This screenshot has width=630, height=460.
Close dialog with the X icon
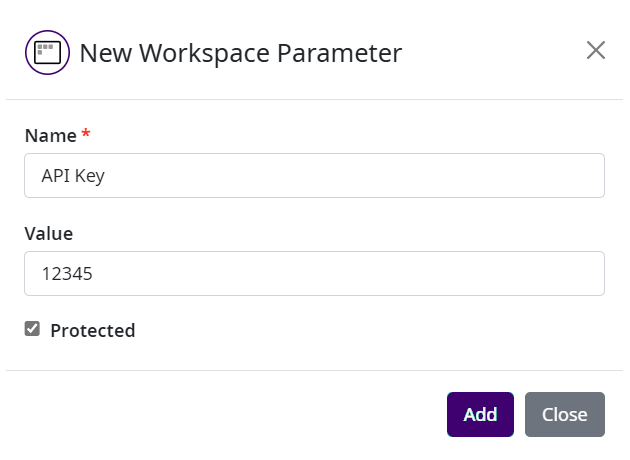click(x=596, y=50)
